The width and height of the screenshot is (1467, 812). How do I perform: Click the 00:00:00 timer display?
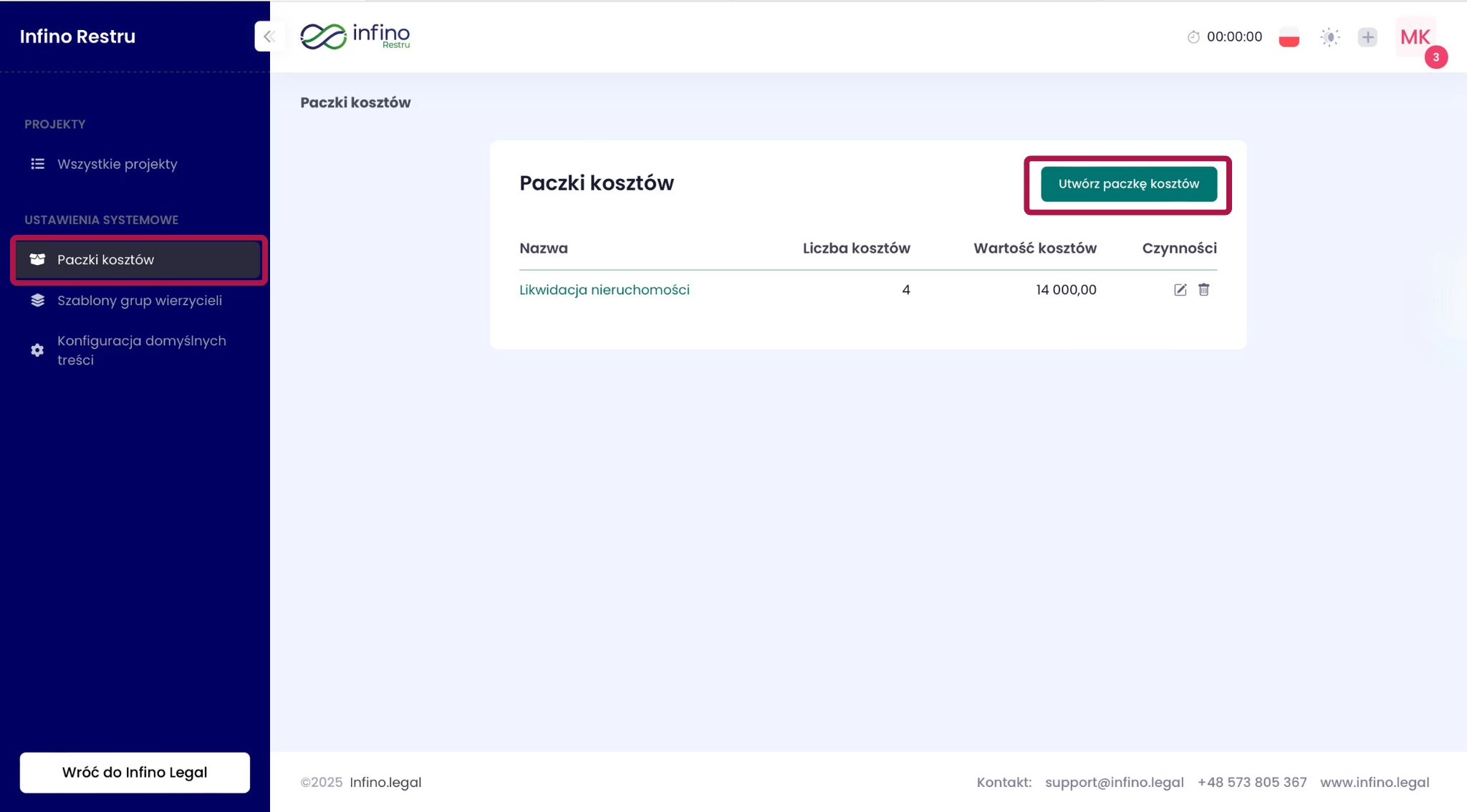[1233, 37]
